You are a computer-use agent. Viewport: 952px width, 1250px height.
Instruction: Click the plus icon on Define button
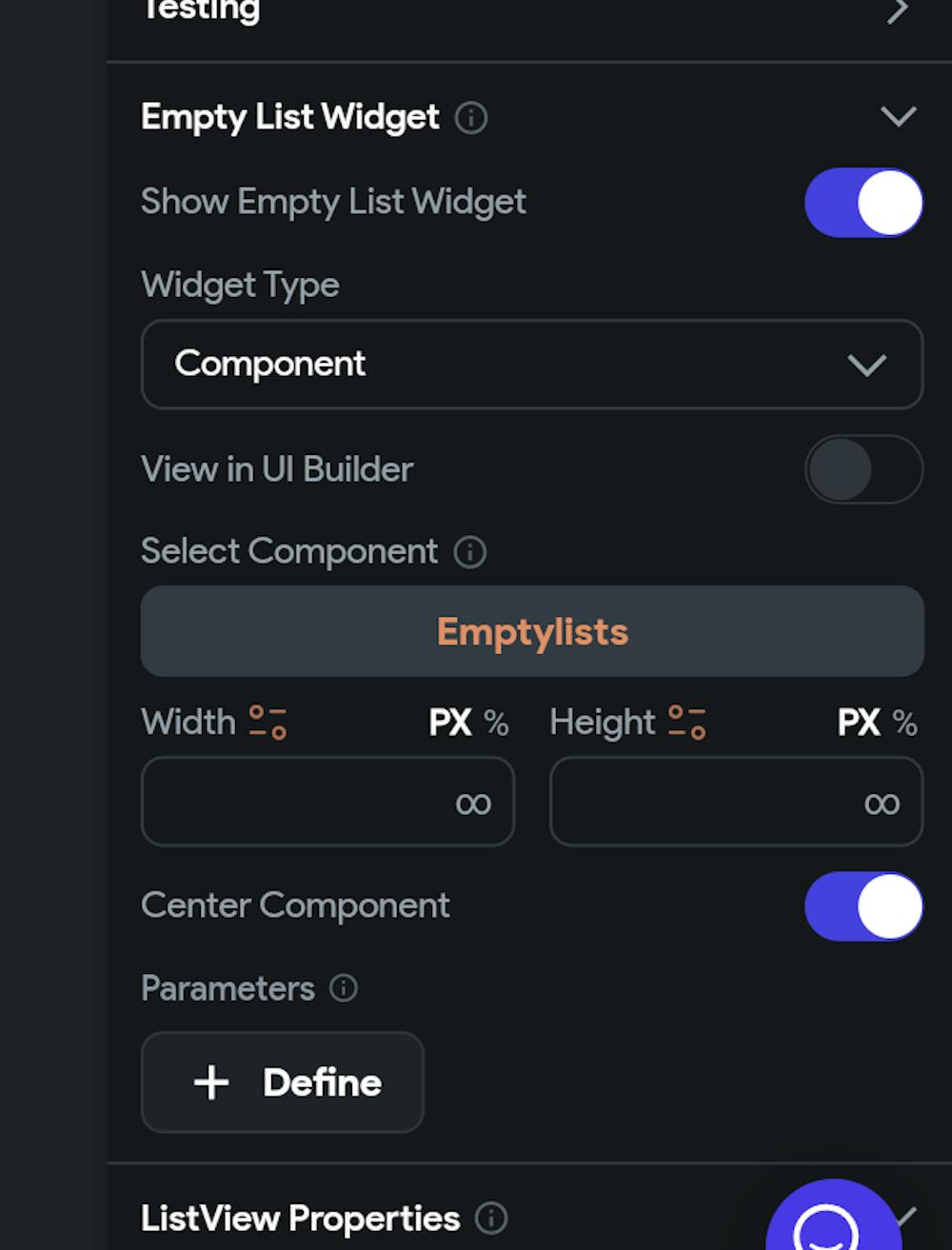(x=211, y=1082)
